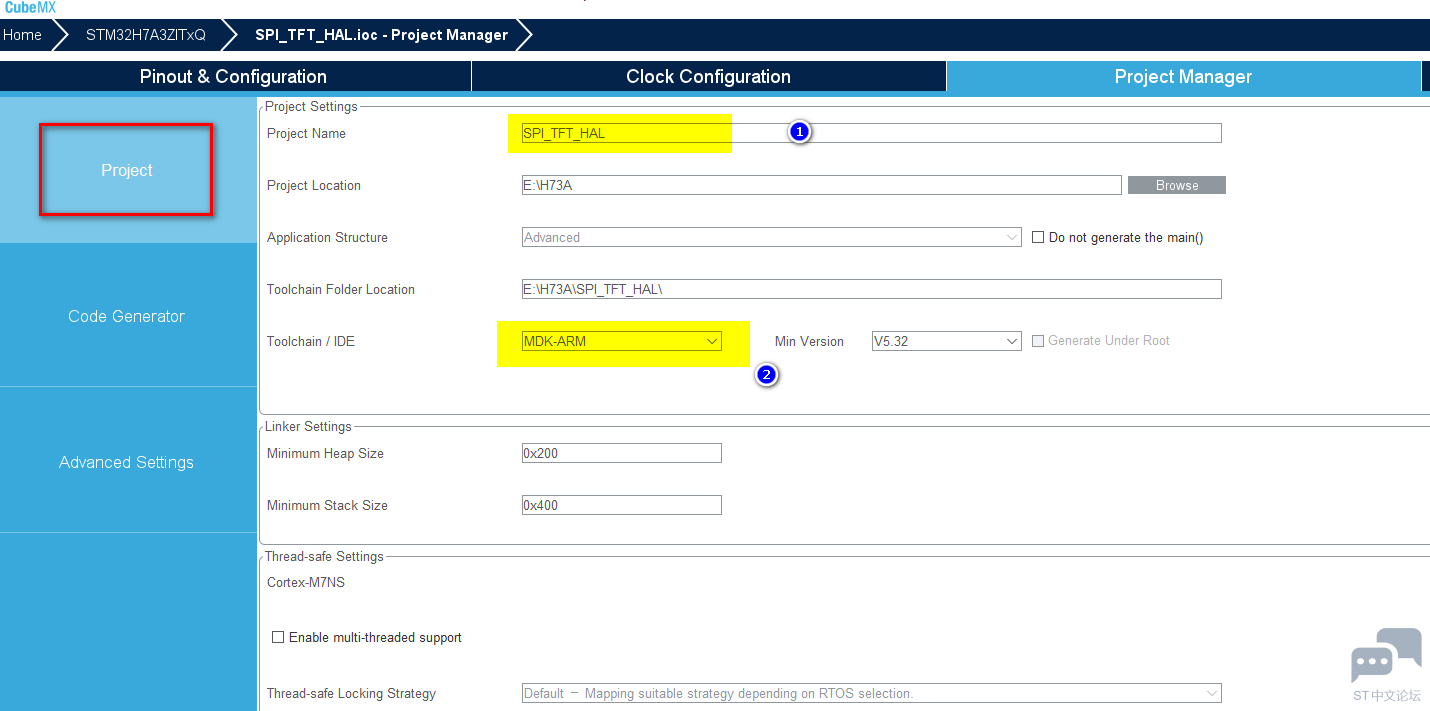Click the Project Settings group title
The image size is (1430, 711).
311,106
